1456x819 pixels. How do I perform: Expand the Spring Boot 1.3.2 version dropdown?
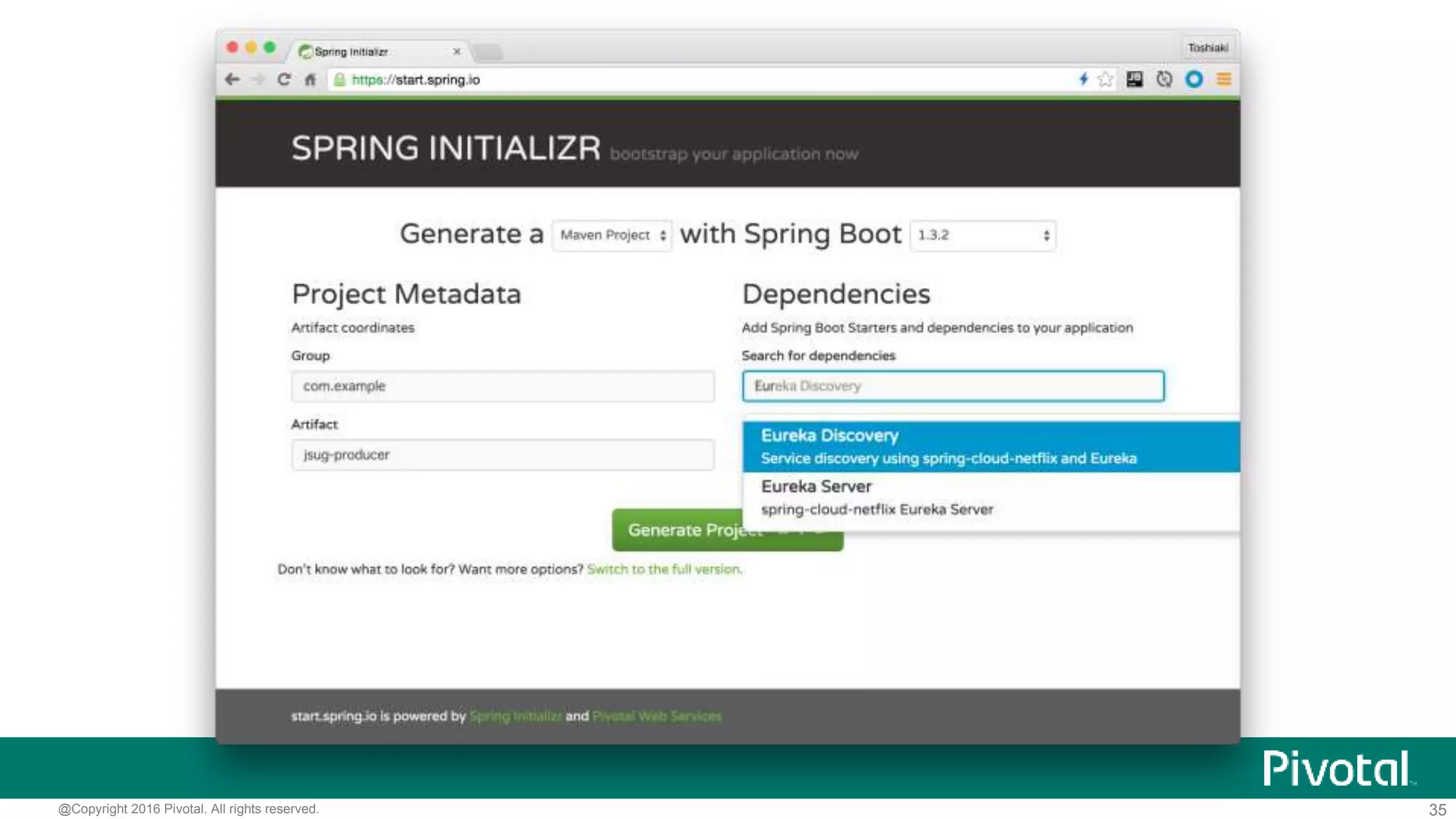tap(983, 235)
